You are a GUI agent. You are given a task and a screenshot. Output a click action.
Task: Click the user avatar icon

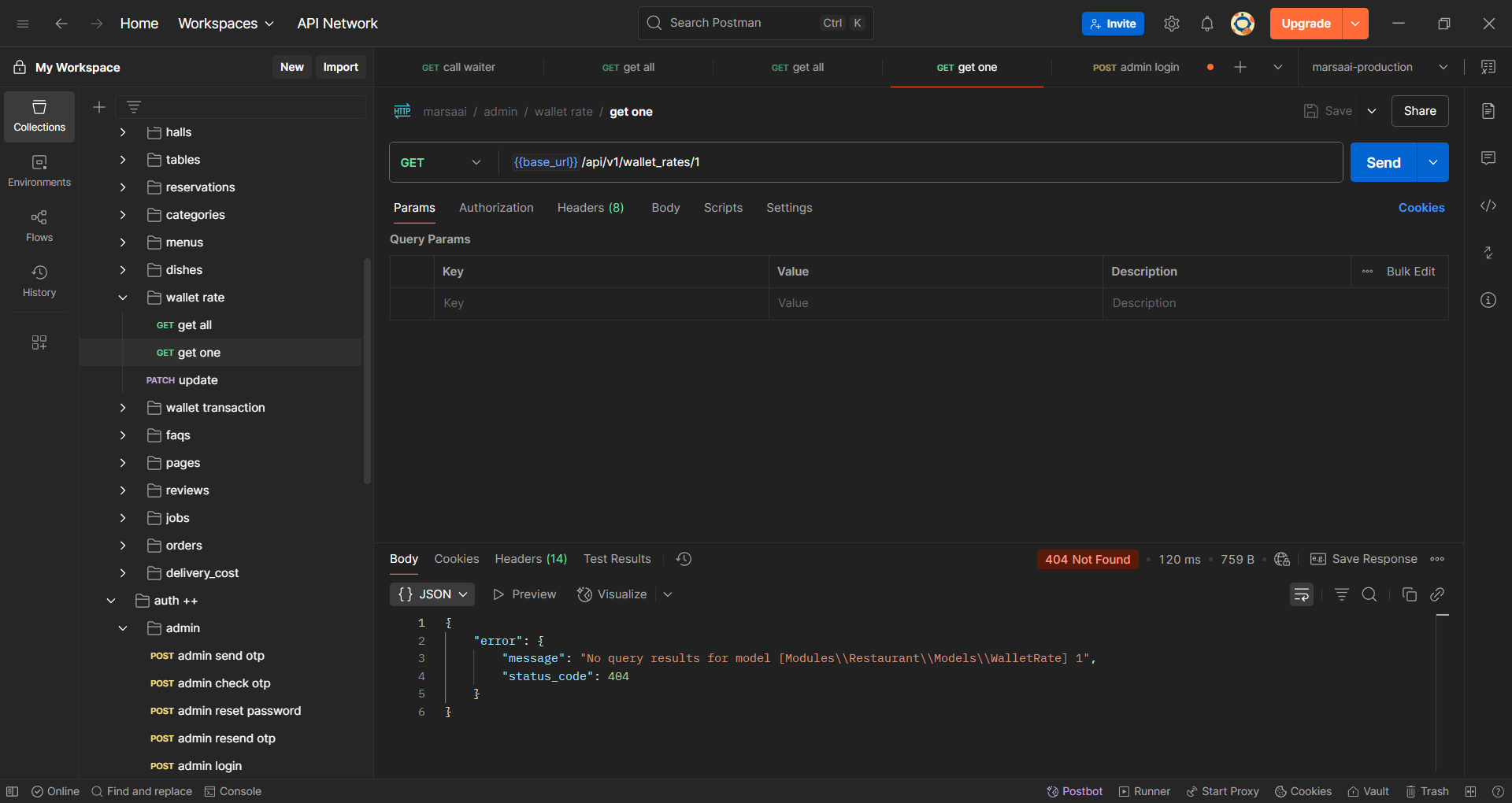click(1243, 24)
